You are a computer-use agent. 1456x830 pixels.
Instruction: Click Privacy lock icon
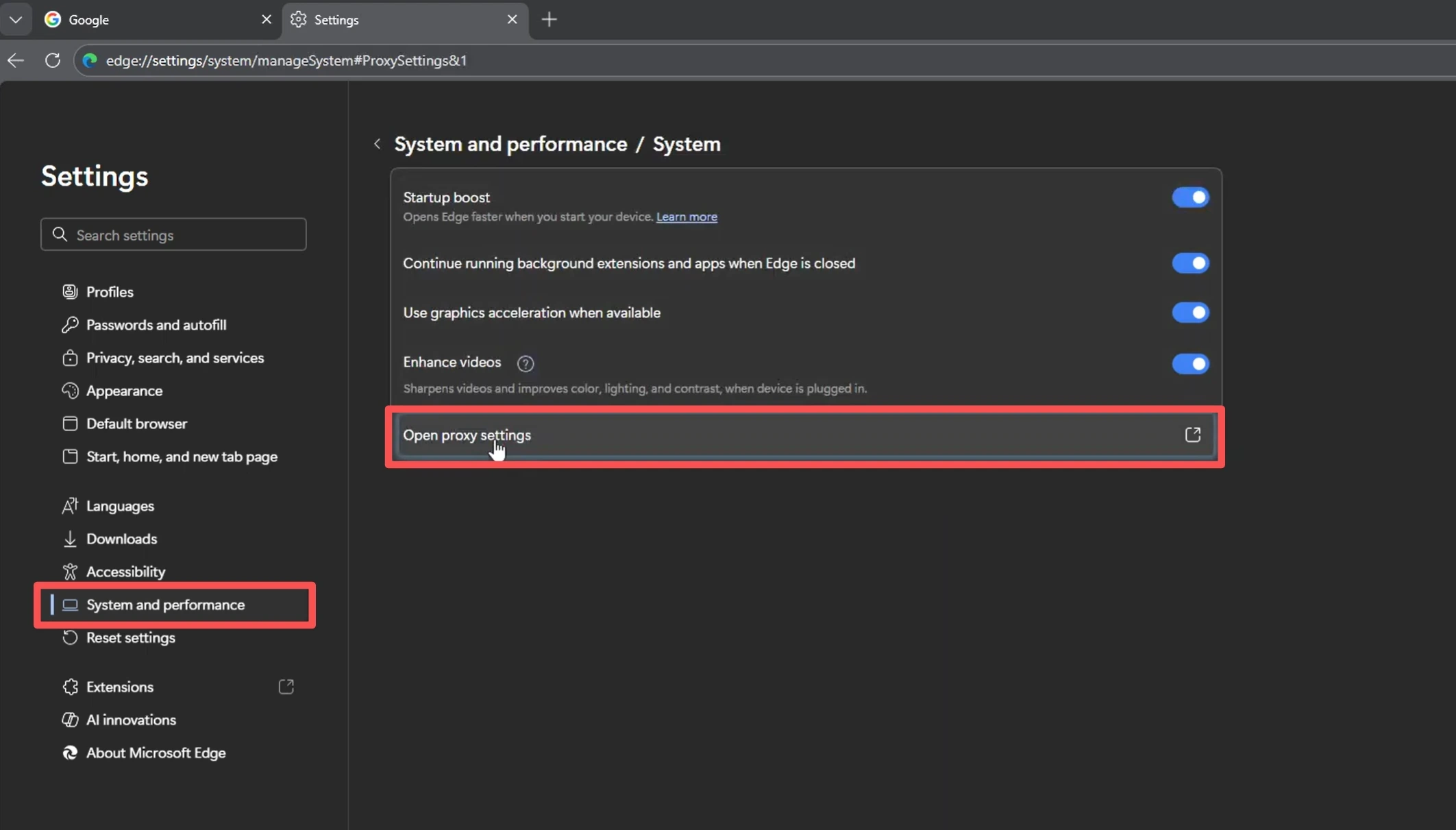(70, 358)
